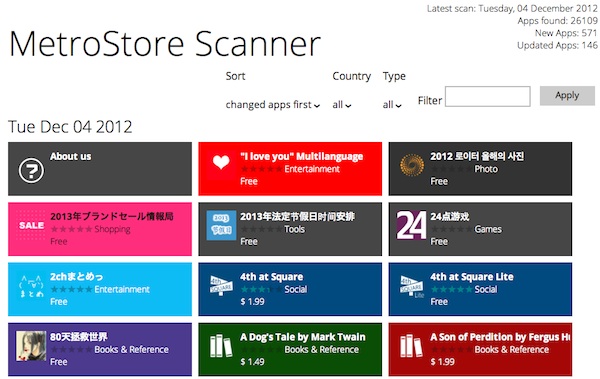Viewport: 600px width, 379px height.
Task: Click the star rating on 4th at Square
Action: [261, 289]
